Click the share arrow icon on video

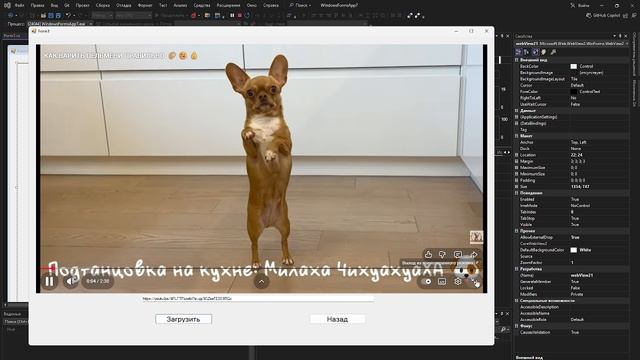point(473,255)
